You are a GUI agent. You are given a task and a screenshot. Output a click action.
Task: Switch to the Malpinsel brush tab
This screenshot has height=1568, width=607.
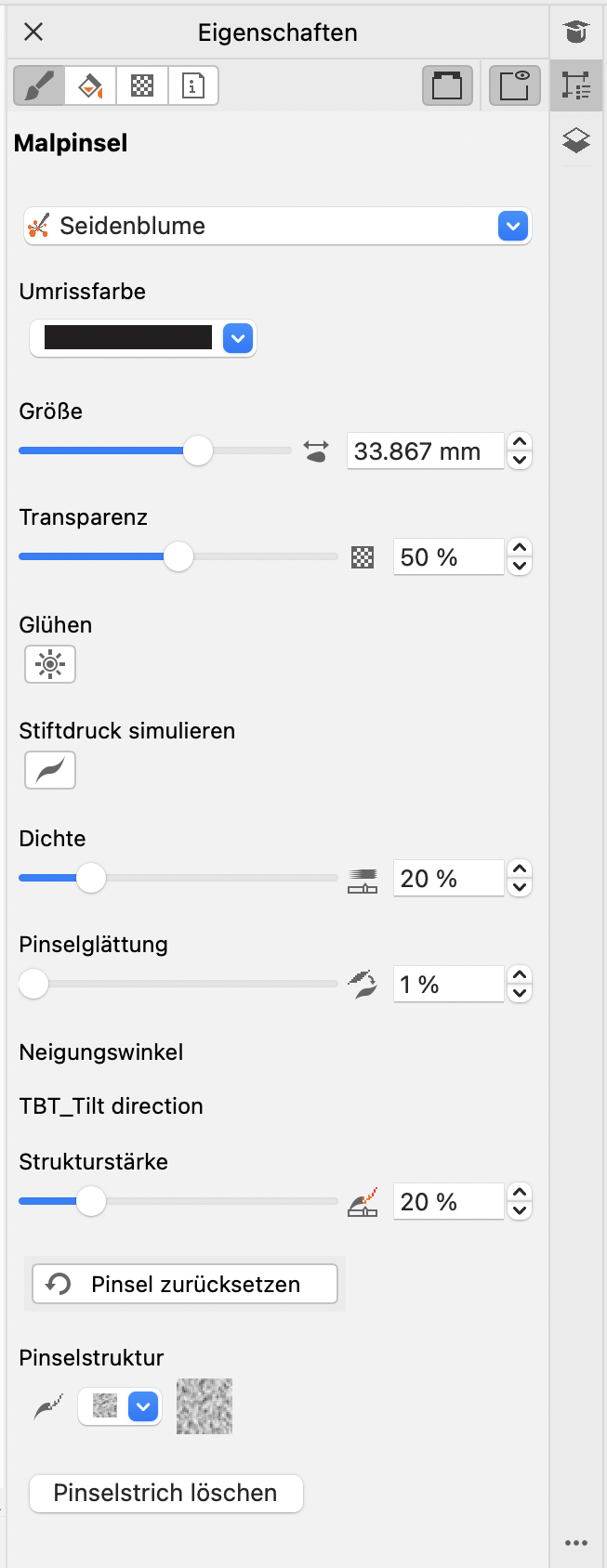point(39,86)
